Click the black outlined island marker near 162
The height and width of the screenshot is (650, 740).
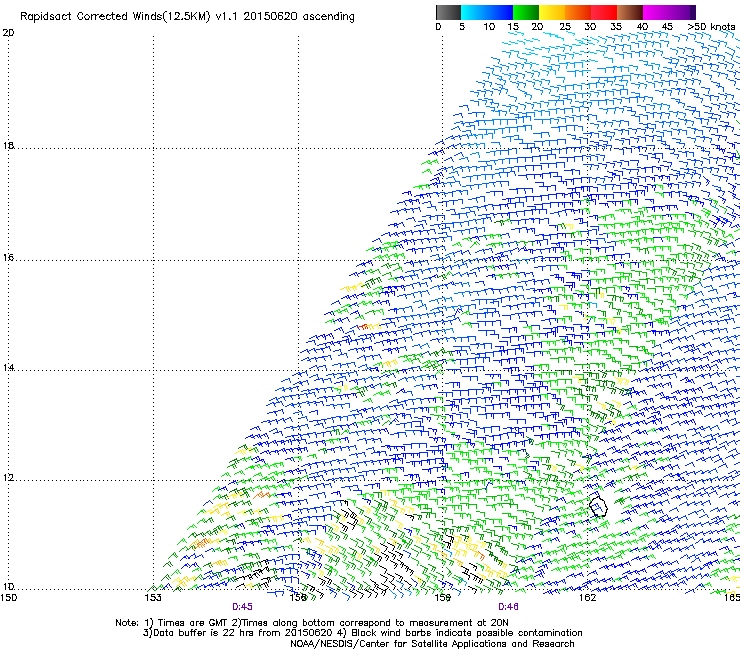(598, 506)
